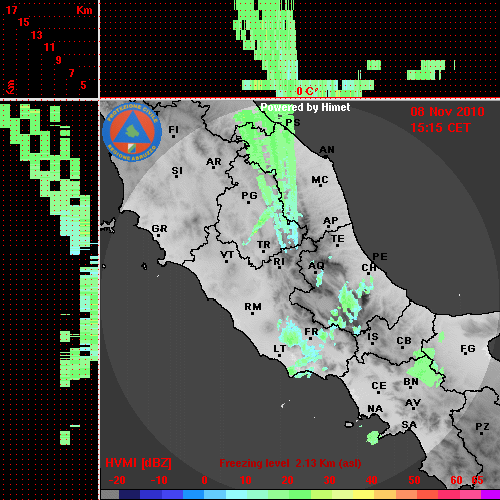Viewport: 500px width, 500px height.
Task: Click the SI city label on map
Action: (177, 171)
